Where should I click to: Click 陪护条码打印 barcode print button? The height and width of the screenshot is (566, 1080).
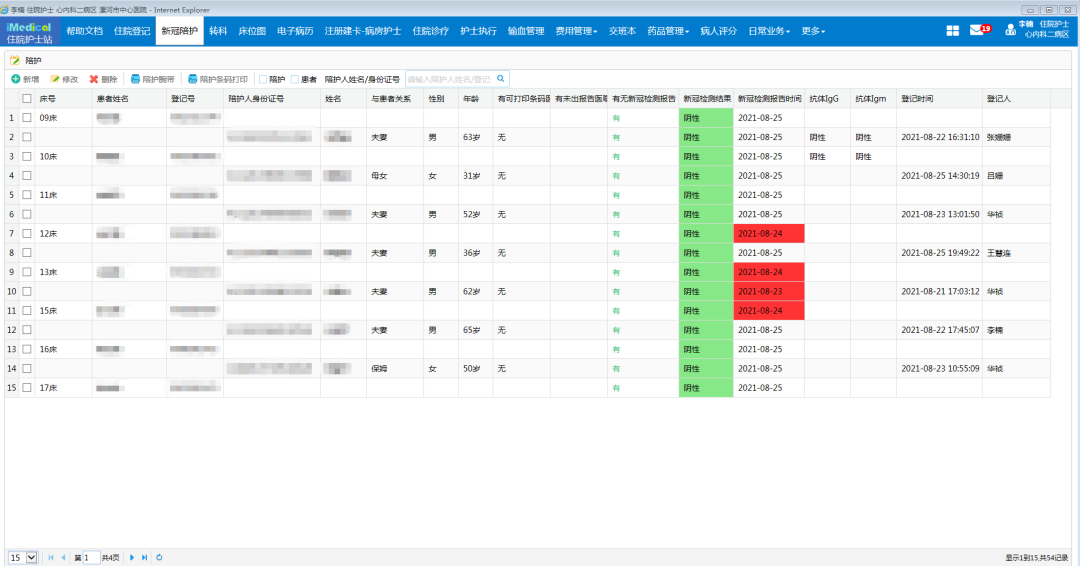click(217, 79)
